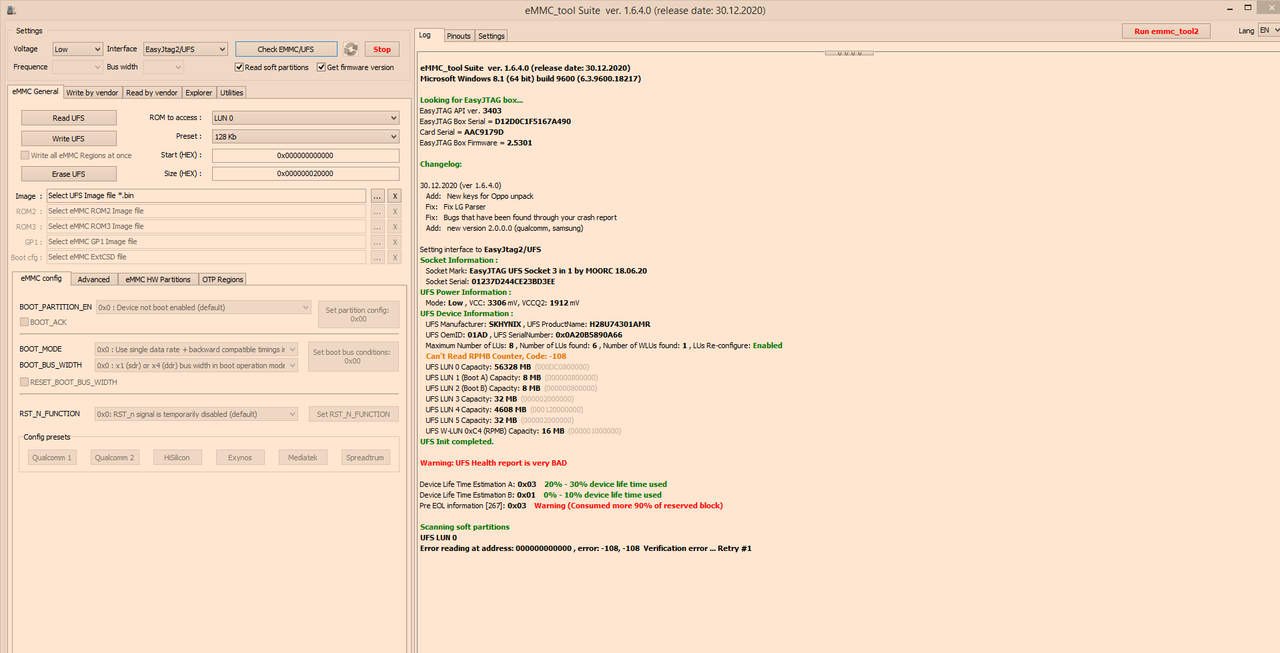
Task: Click the Set RST_N_FUNCTION button
Action: point(352,414)
